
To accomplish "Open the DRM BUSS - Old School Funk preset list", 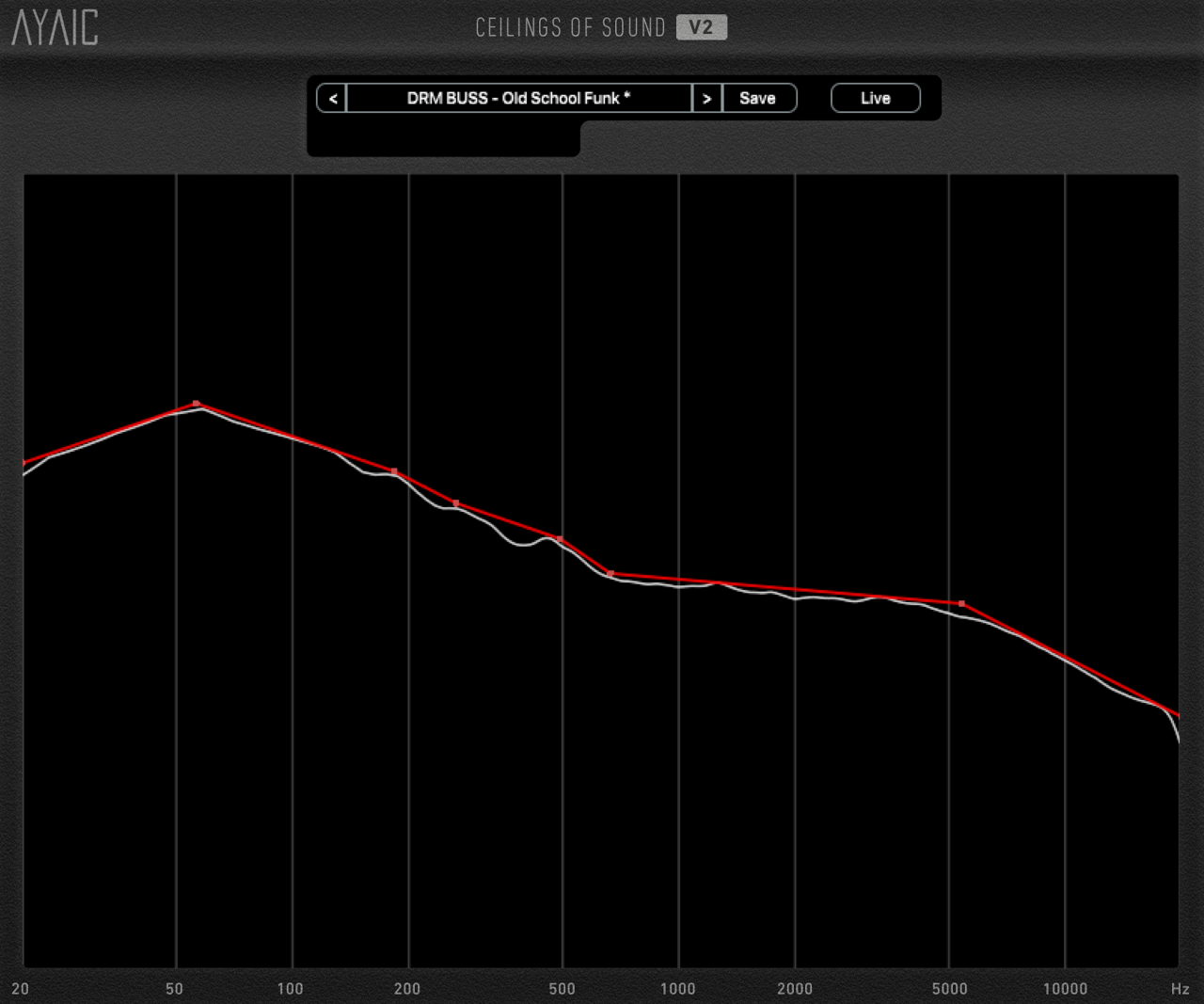I will pos(518,98).
